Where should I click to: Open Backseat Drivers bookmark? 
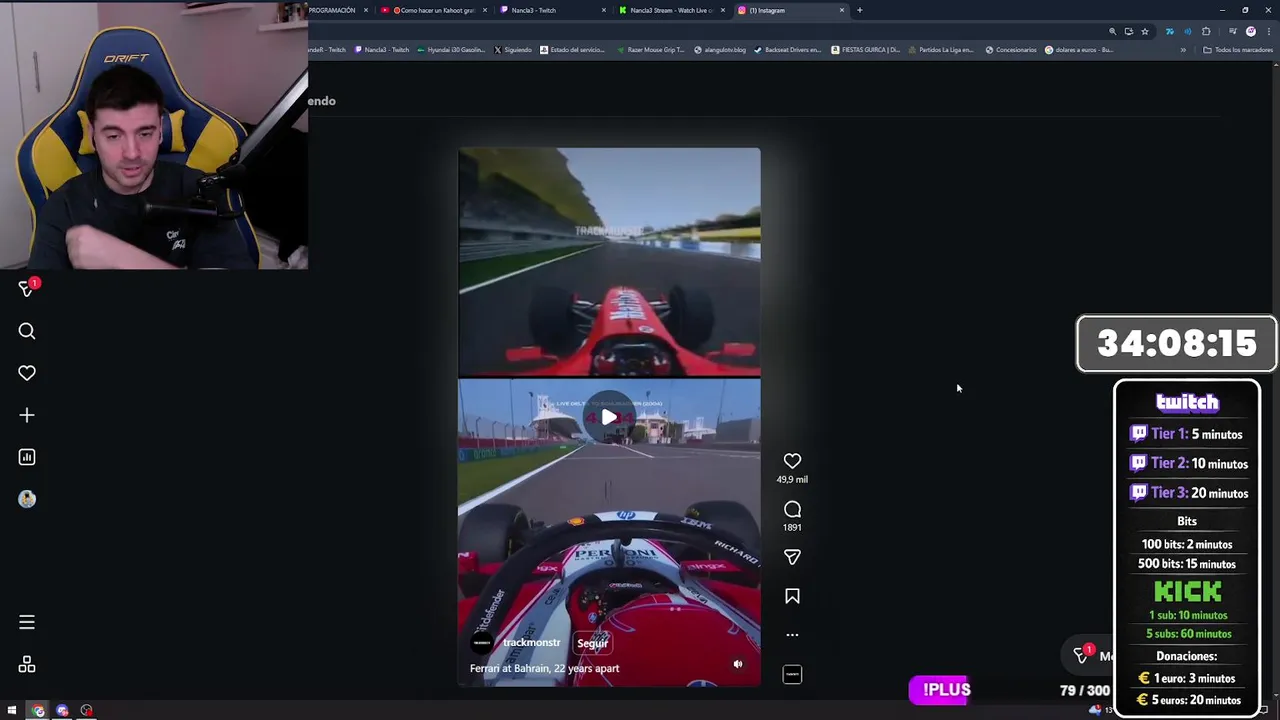(787, 50)
